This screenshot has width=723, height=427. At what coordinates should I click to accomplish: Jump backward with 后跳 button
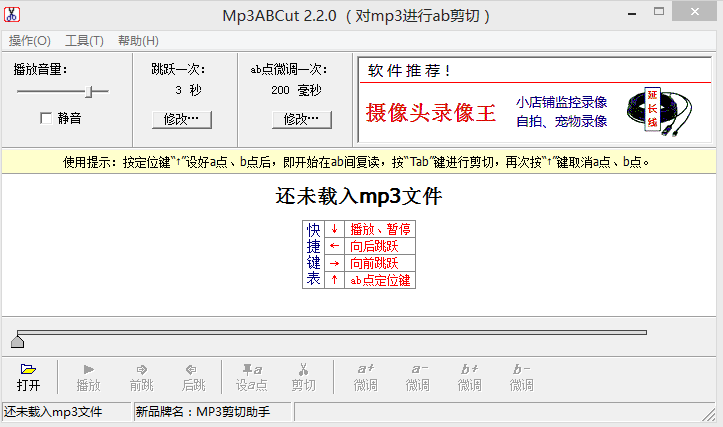[x=193, y=377]
